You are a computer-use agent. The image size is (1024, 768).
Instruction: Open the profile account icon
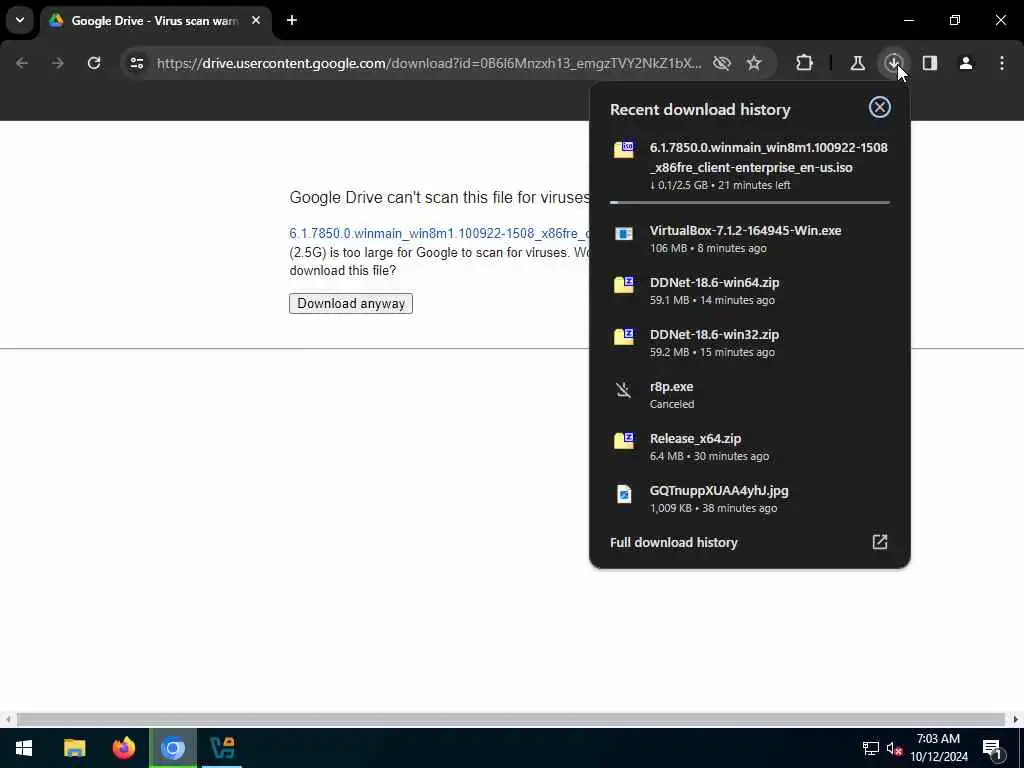point(966,63)
